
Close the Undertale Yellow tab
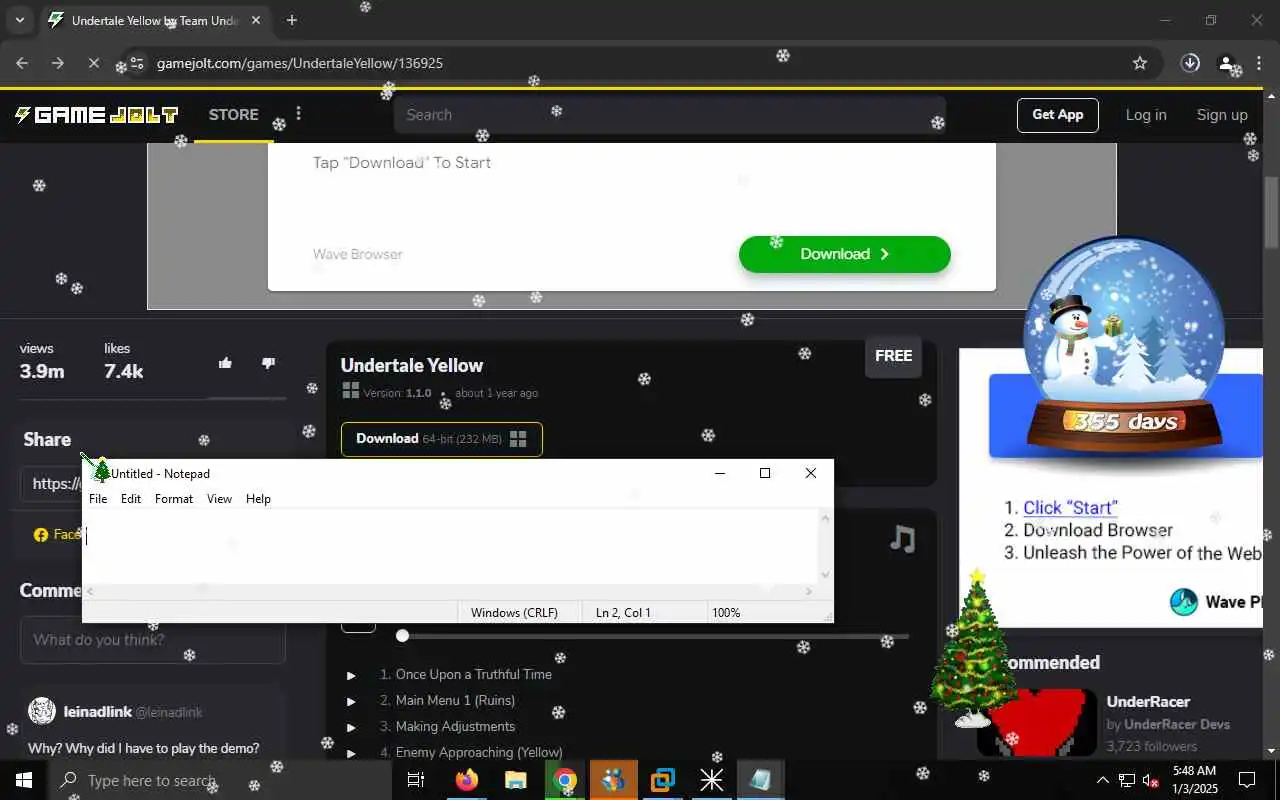click(256, 20)
